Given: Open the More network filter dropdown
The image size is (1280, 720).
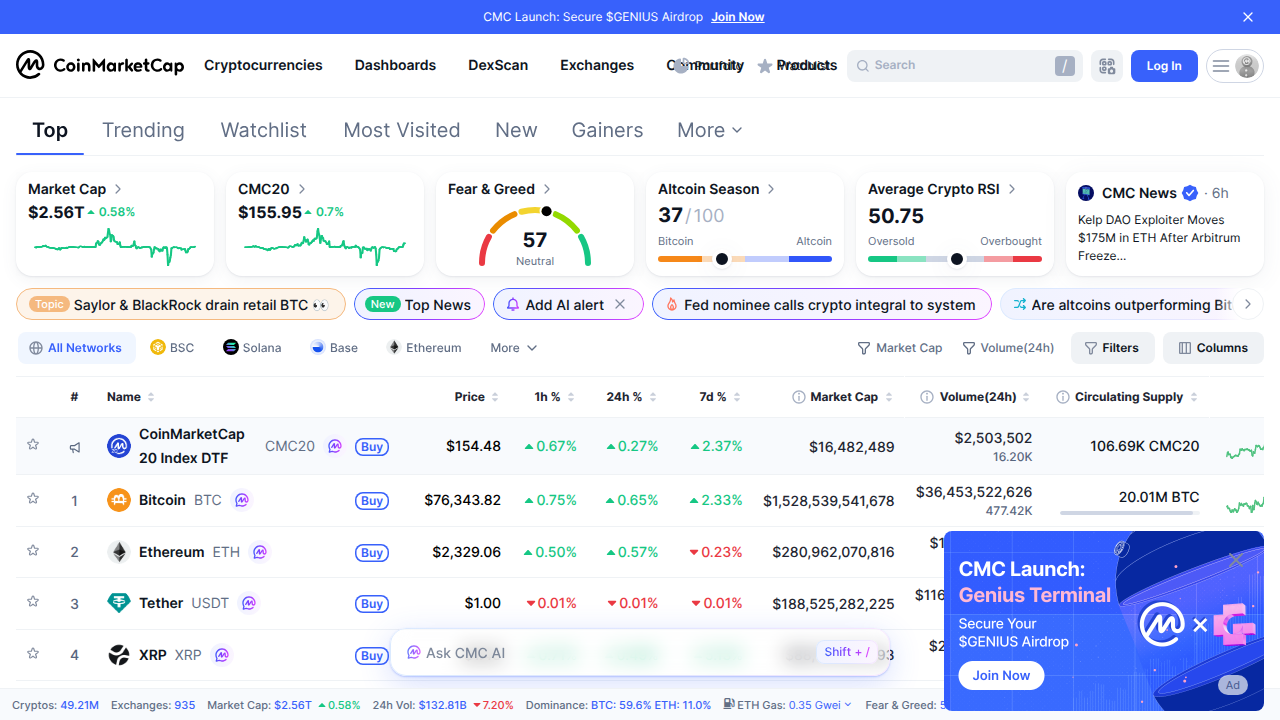Looking at the screenshot, I should pos(513,347).
